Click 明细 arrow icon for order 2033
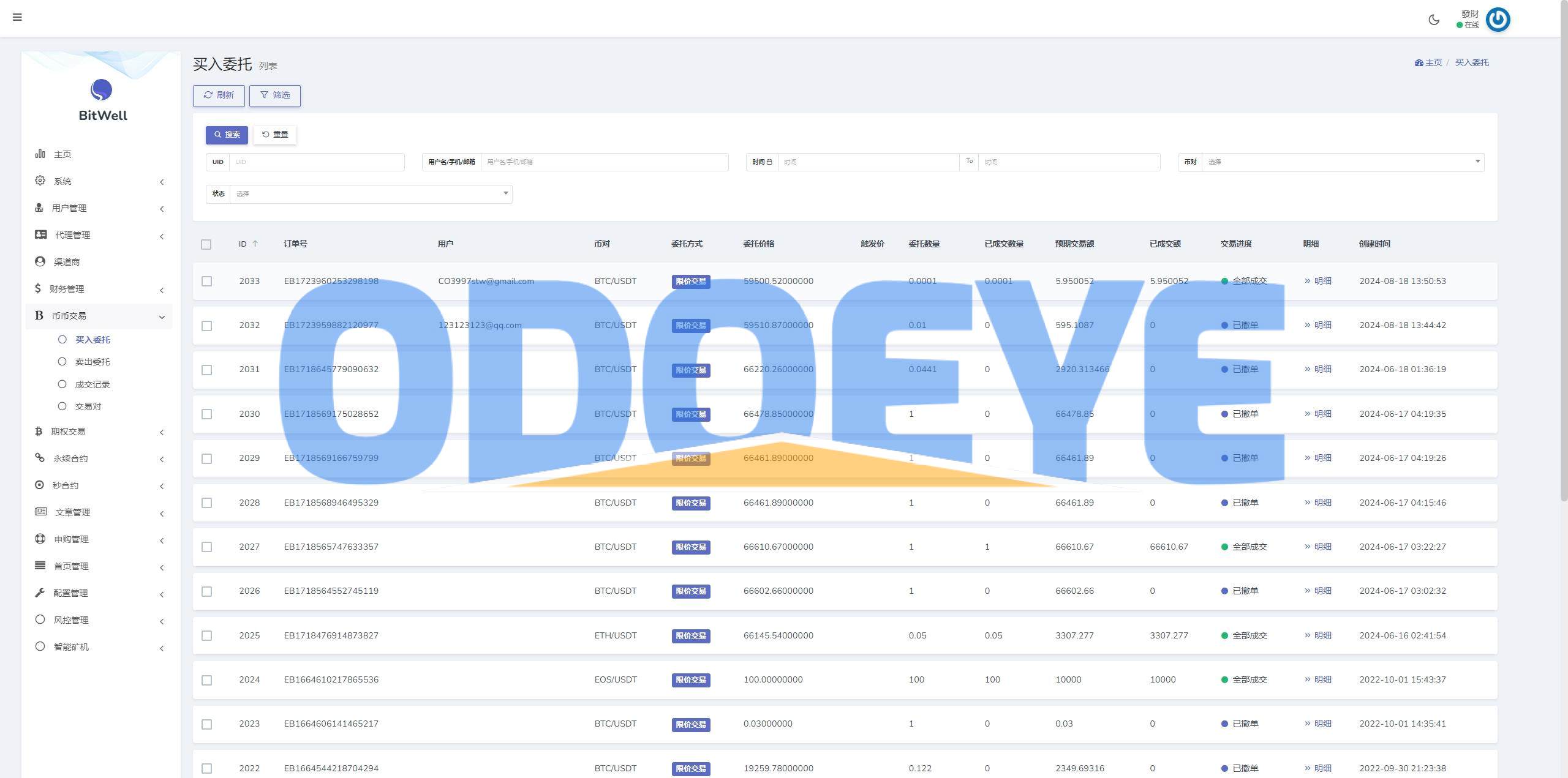This screenshot has height=778, width=1568. pyautogui.click(x=1308, y=281)
